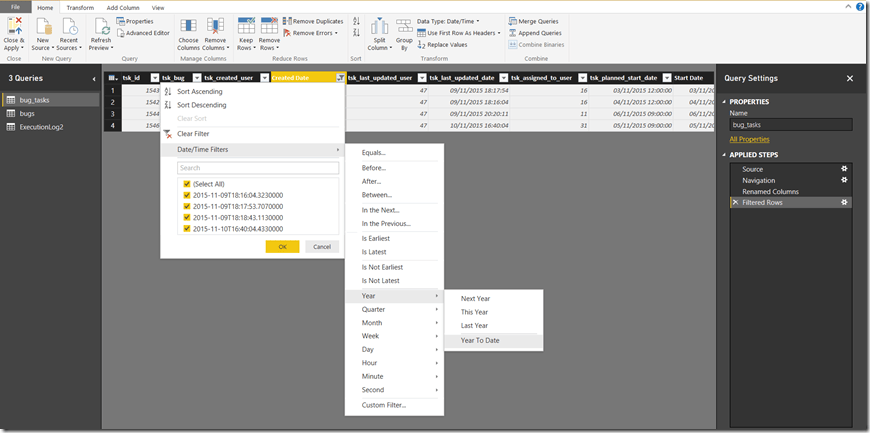
Task: Switch to the Transform ribbon tab
Action: (x=80, y=8)
